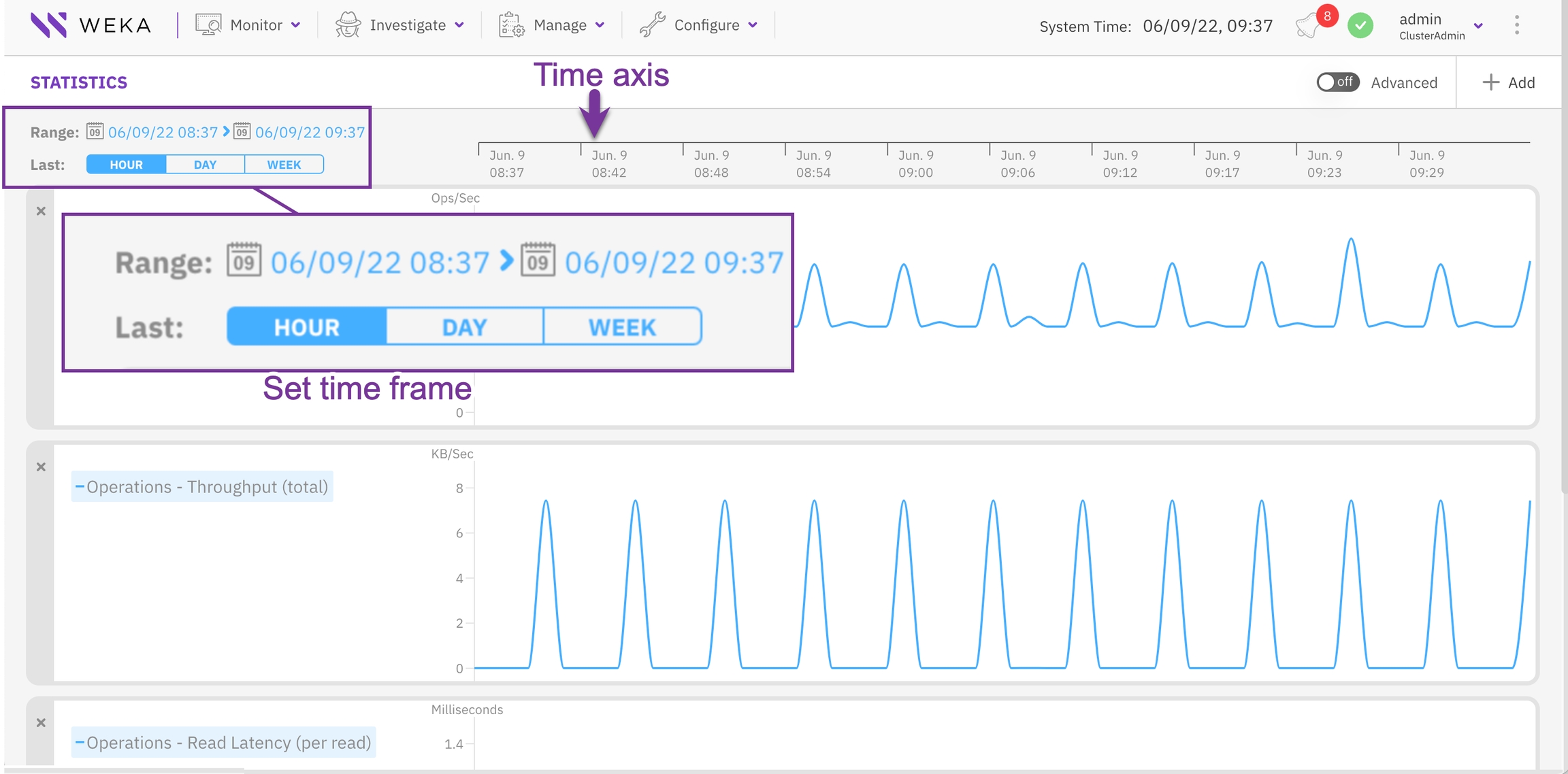This screenshot has height=774, width=1568.
Task: Click the range start date 06/09/22 08:37
Action: [x=163, y=132]
